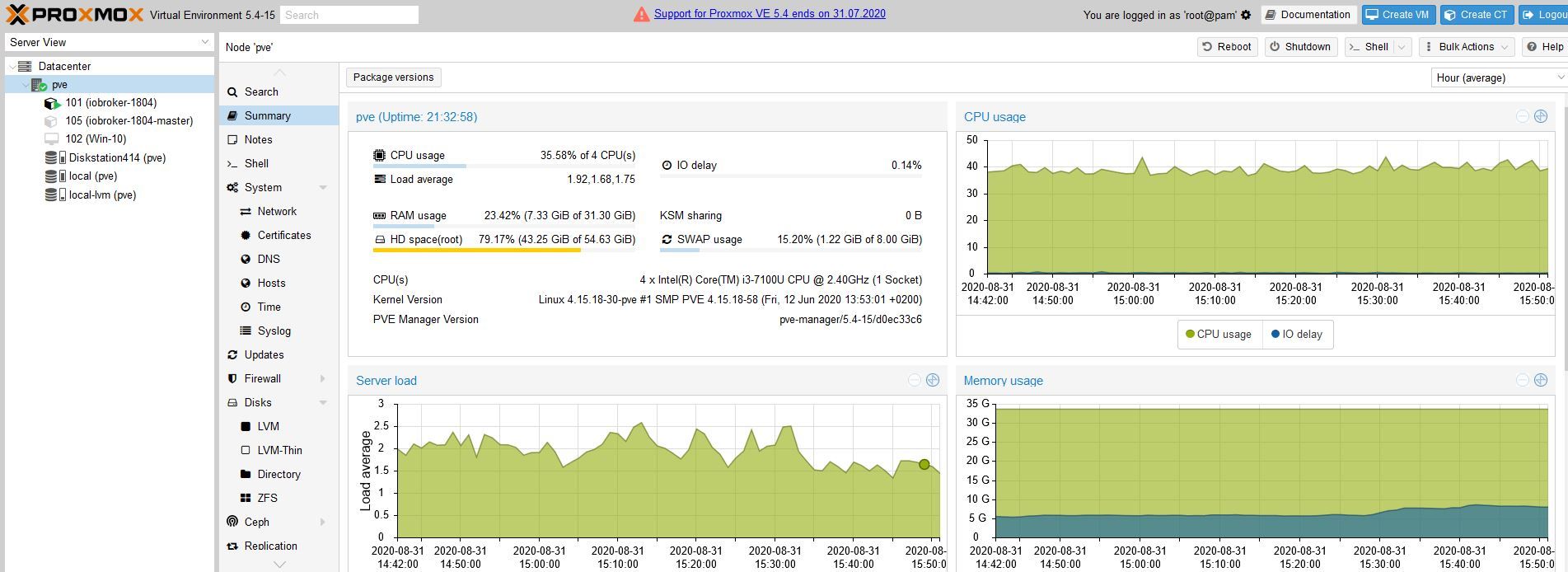Screen dimensions: 1568x572
Task: Toggle IO delay legend entry
Action: 1297,334
